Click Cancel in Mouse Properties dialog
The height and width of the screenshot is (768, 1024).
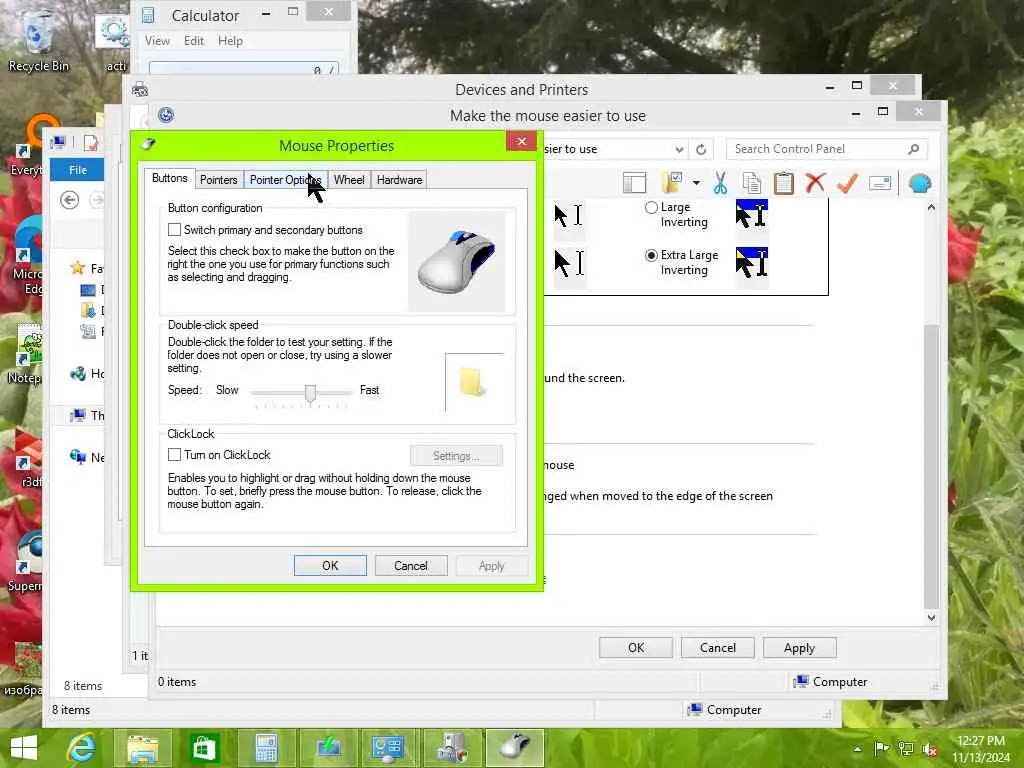tap(411, 566)
